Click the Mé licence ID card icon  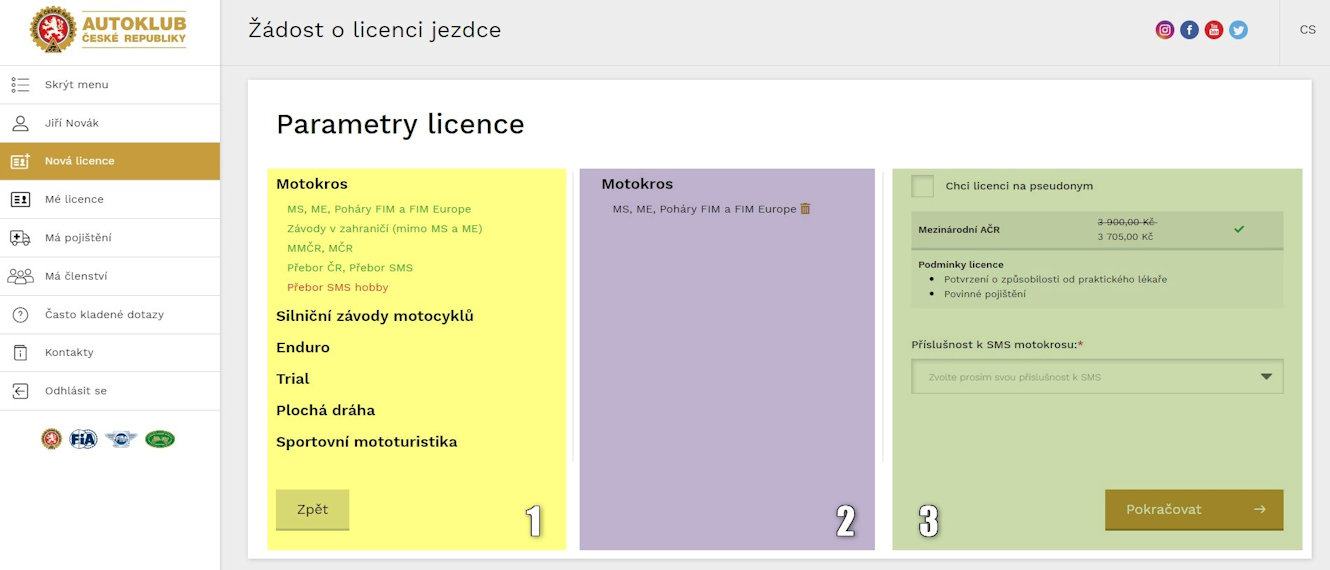pos(20,199)
